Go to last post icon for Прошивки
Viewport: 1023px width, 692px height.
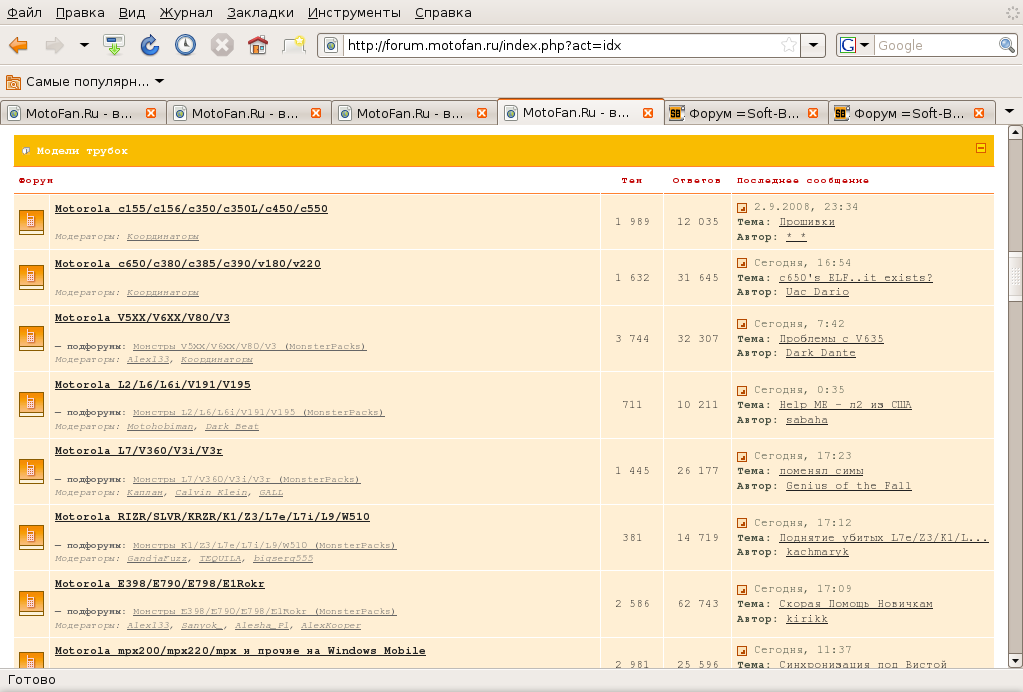742,207
